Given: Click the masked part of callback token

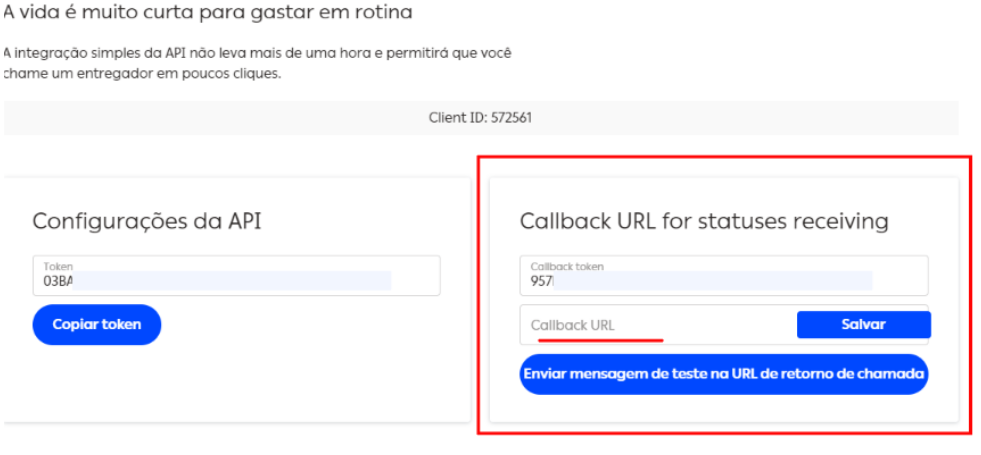Looking at the screenshot, I should click(715, 281).
